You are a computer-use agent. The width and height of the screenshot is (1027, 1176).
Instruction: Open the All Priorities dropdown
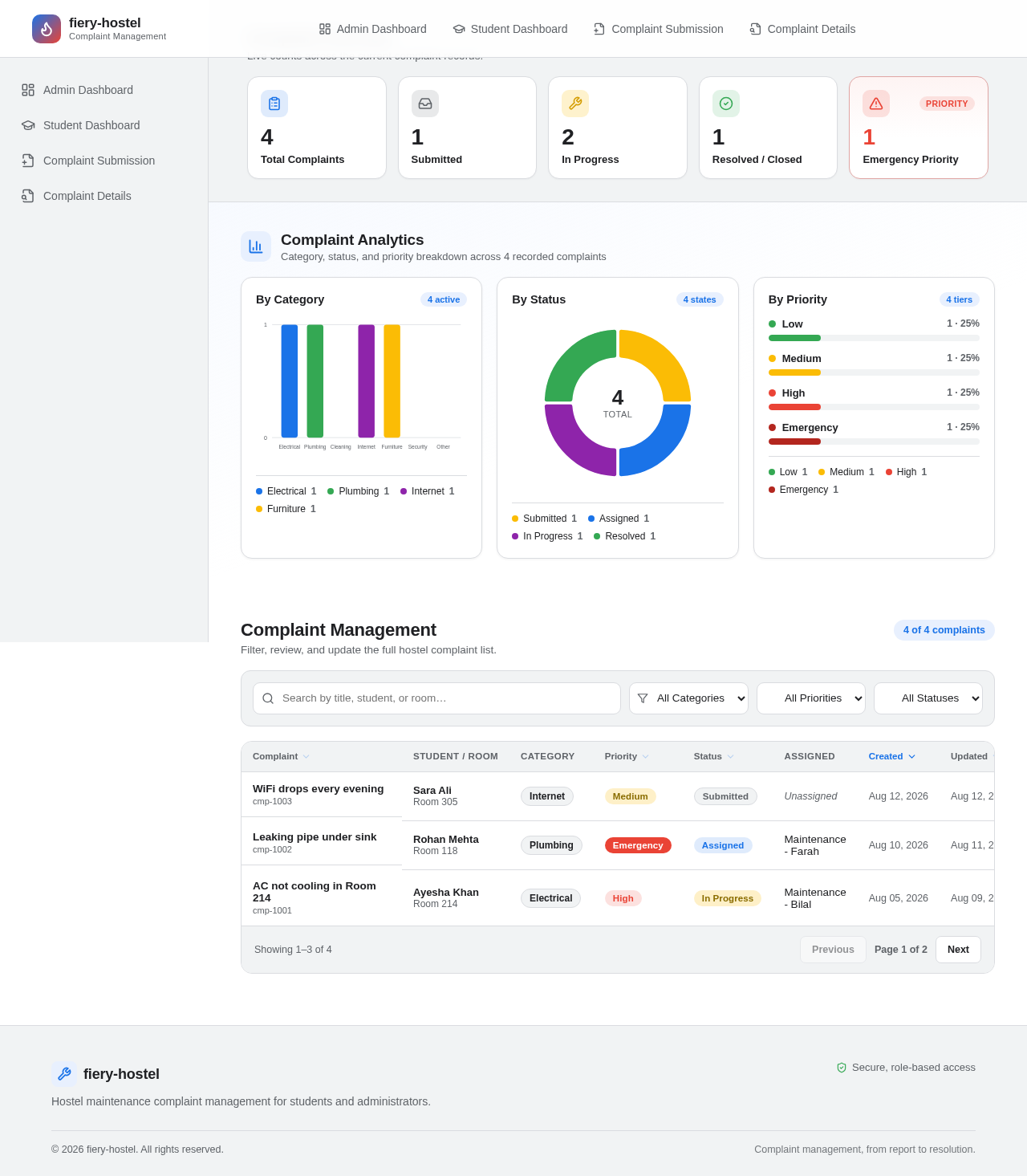tap(811, 698)
